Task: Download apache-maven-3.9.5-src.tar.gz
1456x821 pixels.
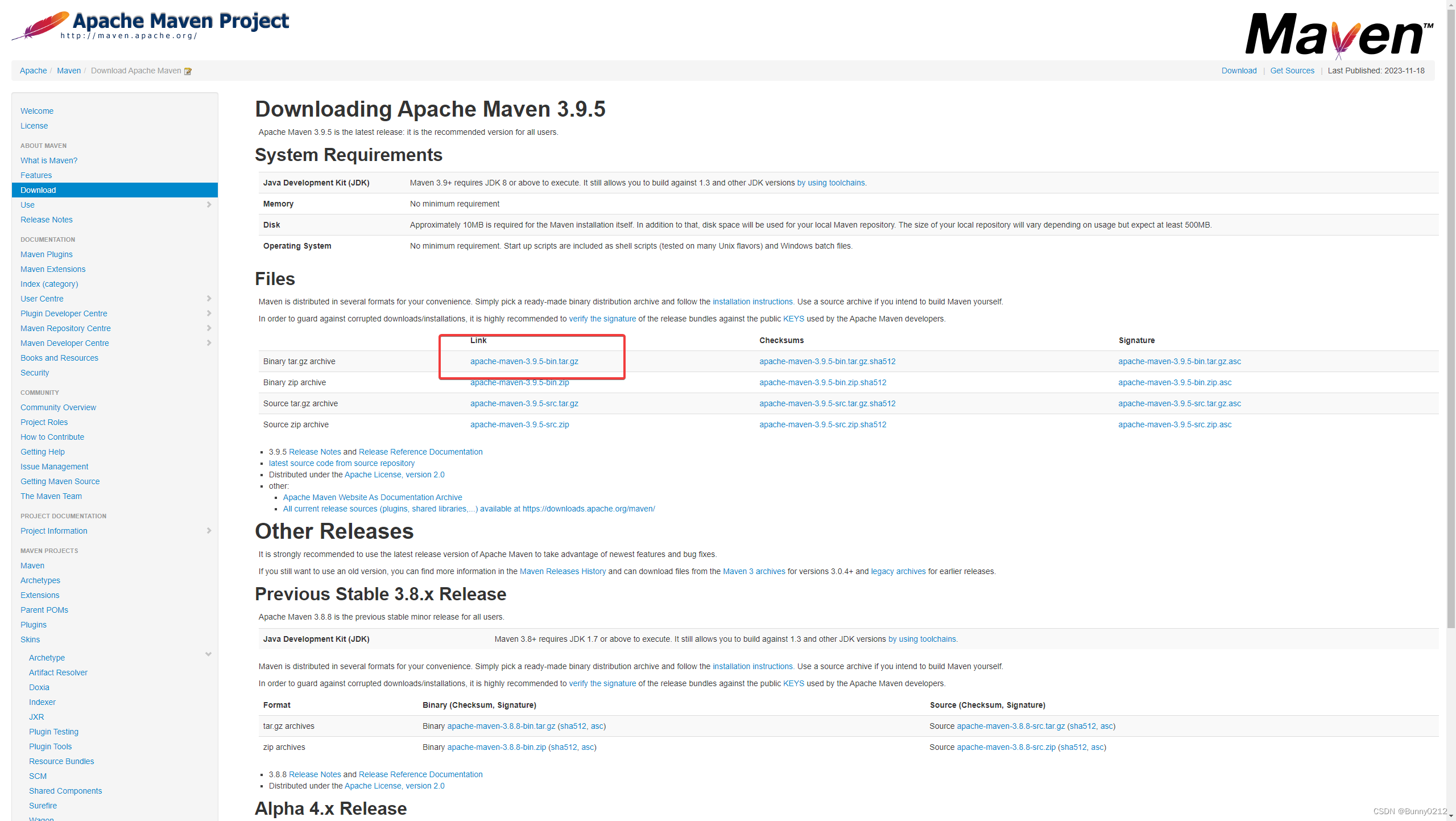Action: (524, 403)
